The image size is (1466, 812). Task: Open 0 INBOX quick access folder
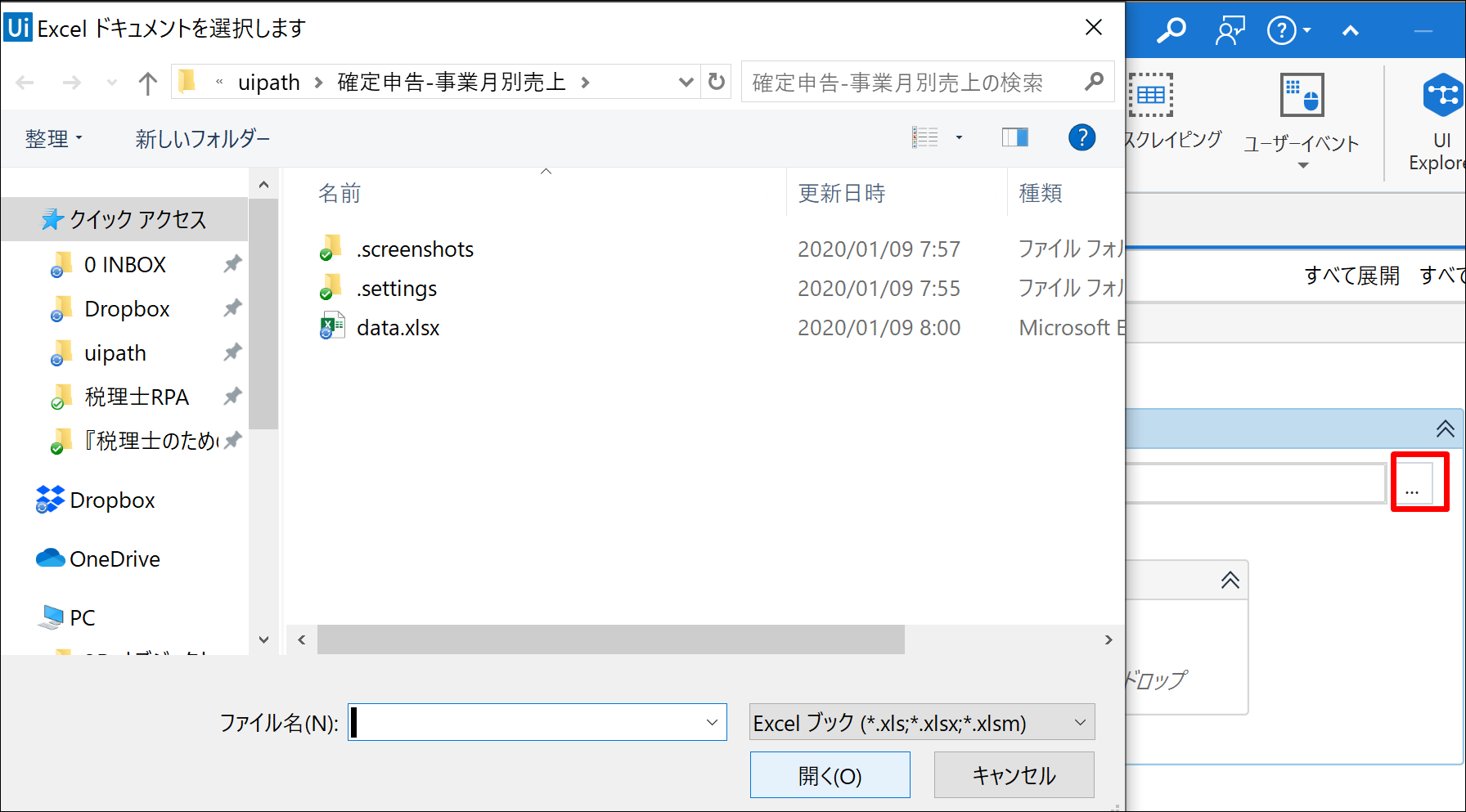point(124,265)
